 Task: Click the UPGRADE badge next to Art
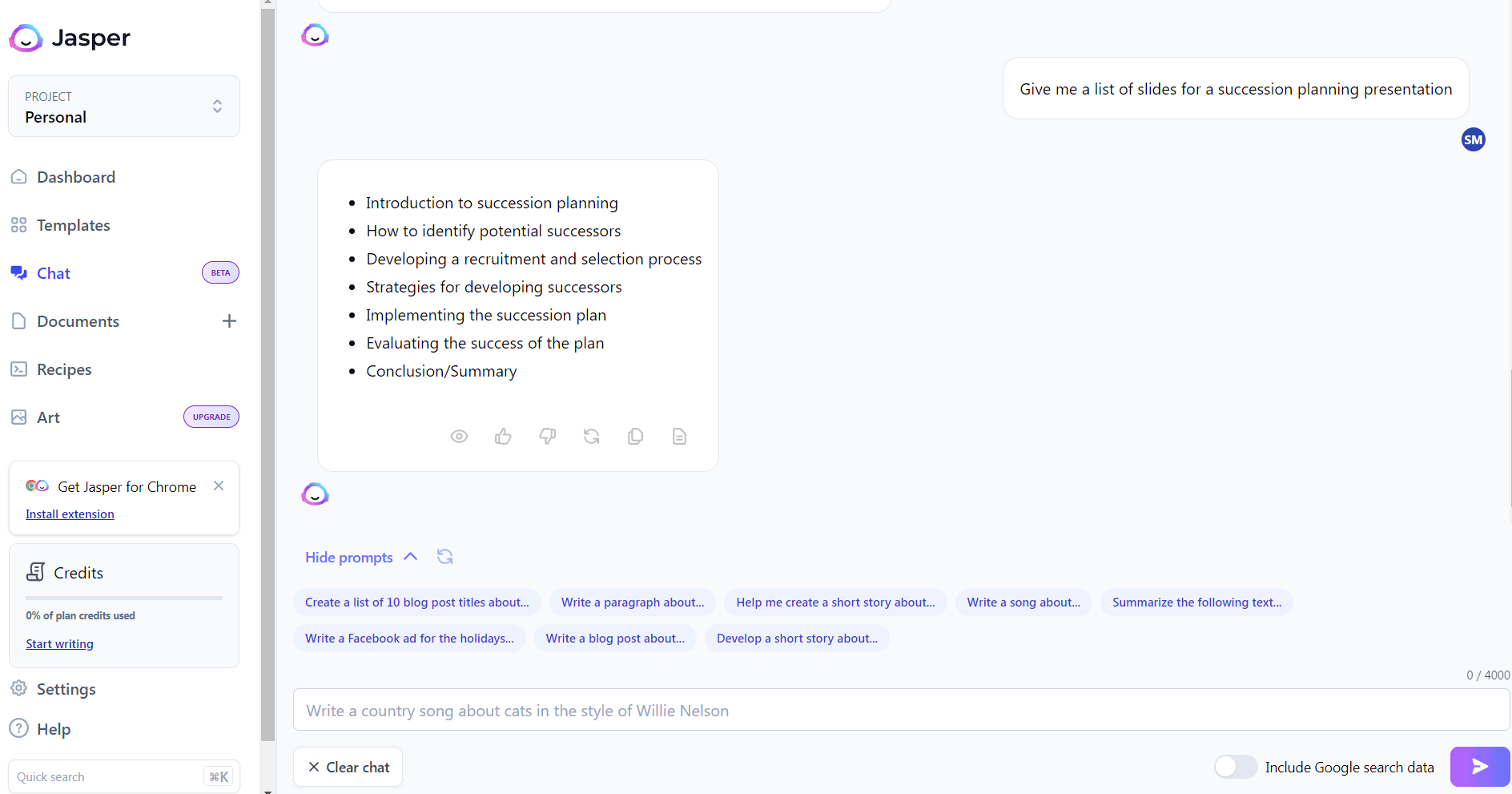(x=211, y=417)
